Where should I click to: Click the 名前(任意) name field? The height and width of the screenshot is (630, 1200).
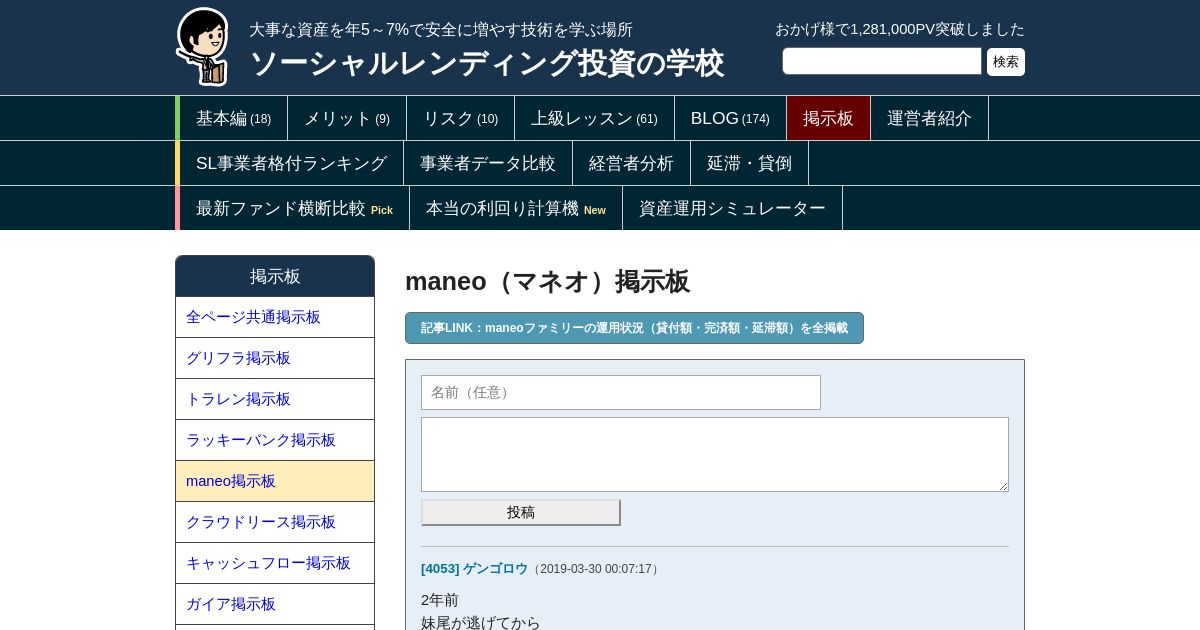tap(621, 392)
